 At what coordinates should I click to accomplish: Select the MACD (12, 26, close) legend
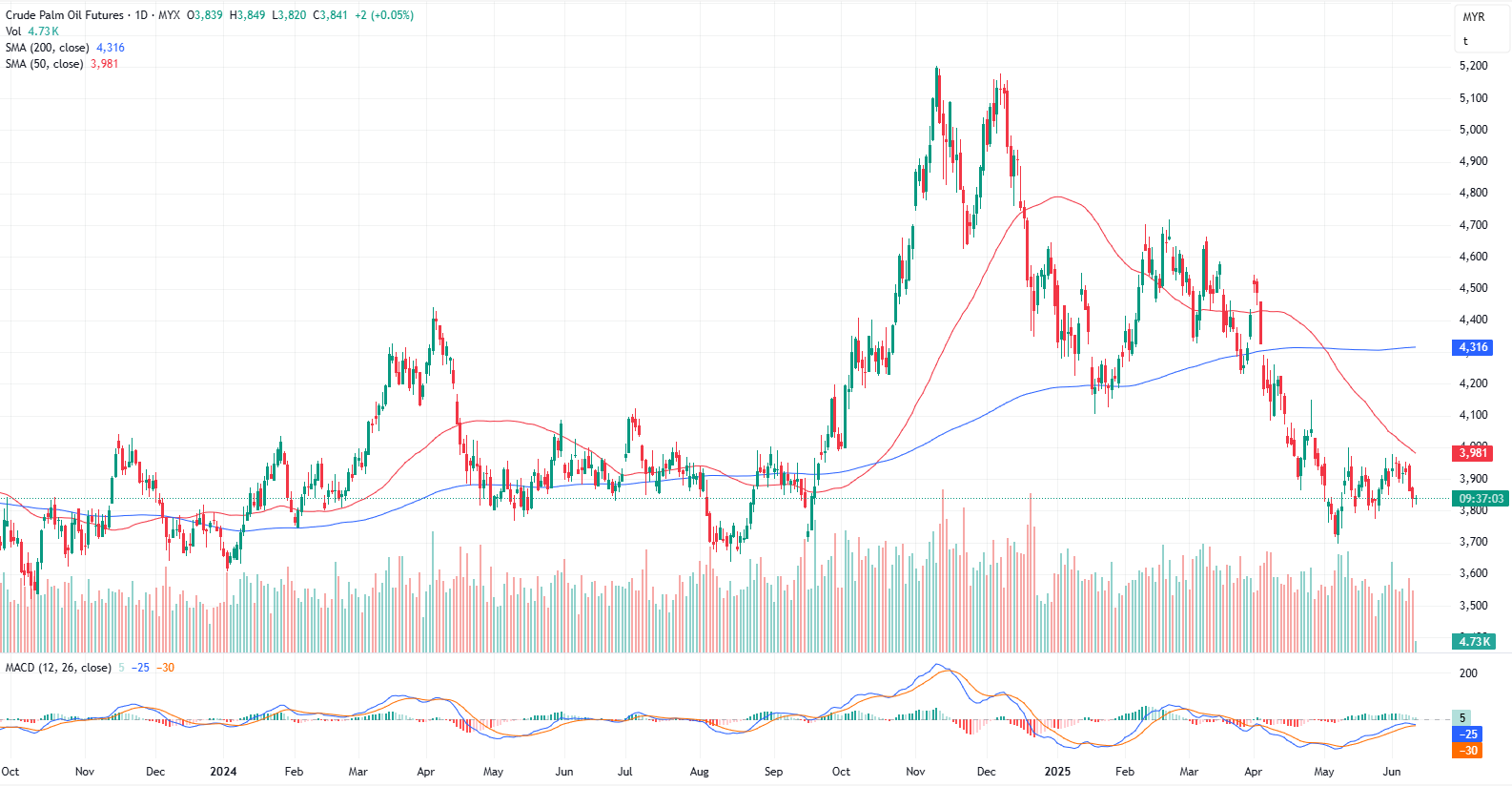[x=58, y=668]
